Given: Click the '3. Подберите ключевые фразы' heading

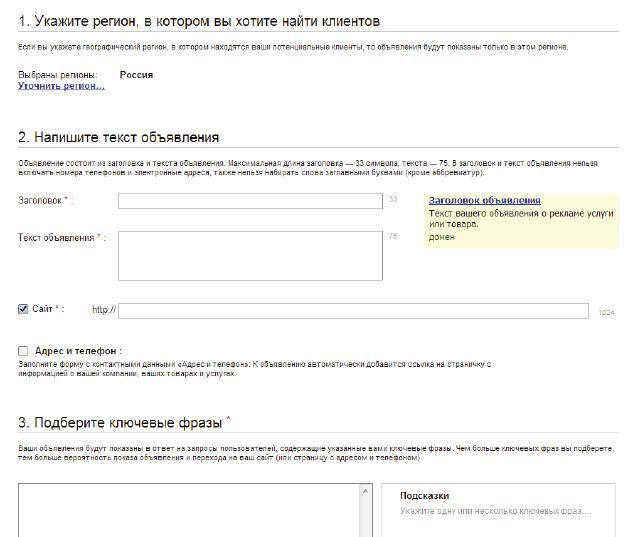Looking at the screenshot, I should click(122, 422).
